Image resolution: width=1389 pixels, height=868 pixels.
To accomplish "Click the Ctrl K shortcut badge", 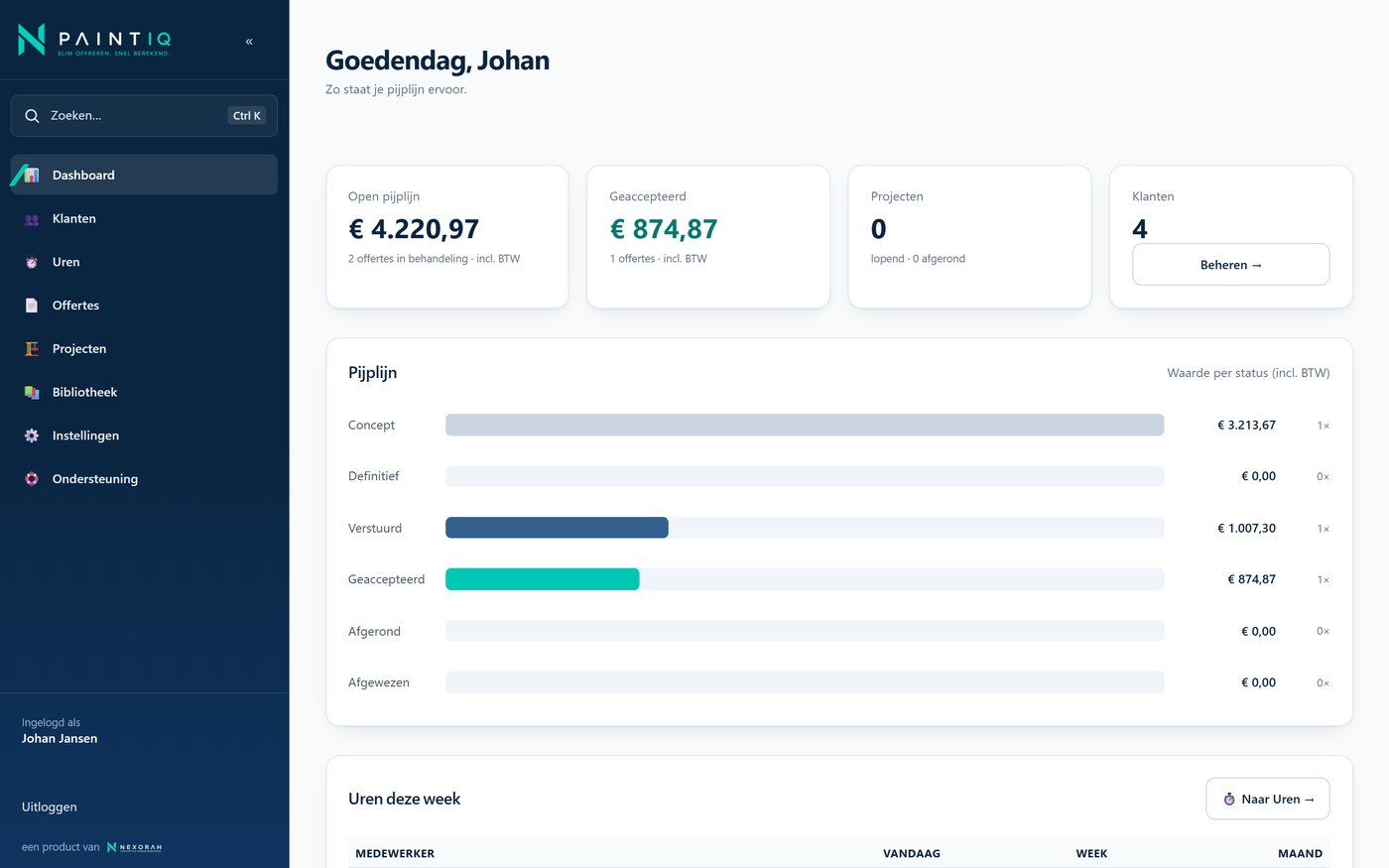I will tap(247, 116).
